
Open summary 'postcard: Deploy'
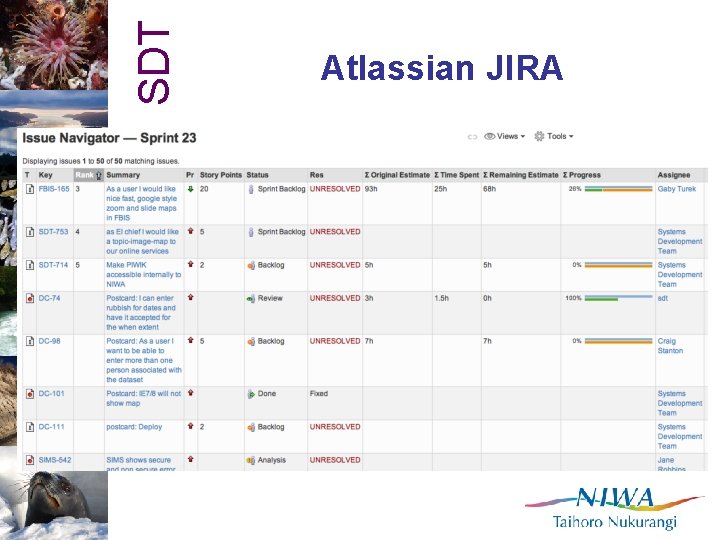(134, 427)
